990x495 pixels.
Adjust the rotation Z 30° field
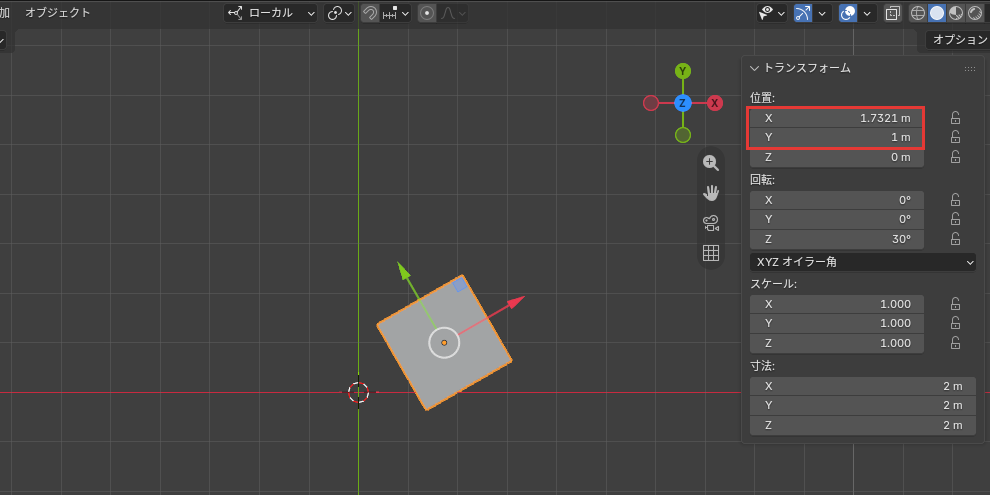coord(837,239)
